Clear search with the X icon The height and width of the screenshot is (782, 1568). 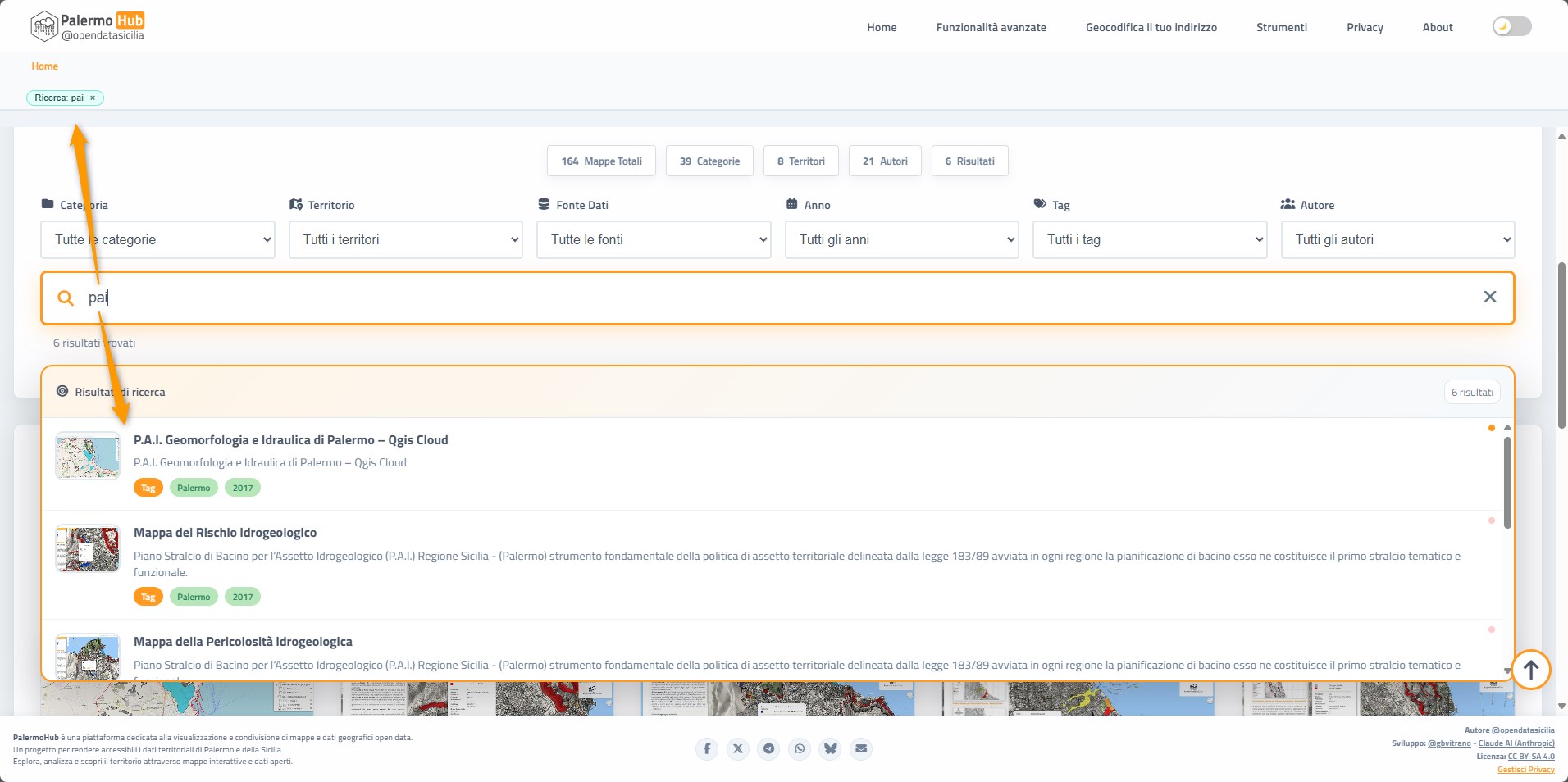pyautogui.click(x=1489, y=297)
